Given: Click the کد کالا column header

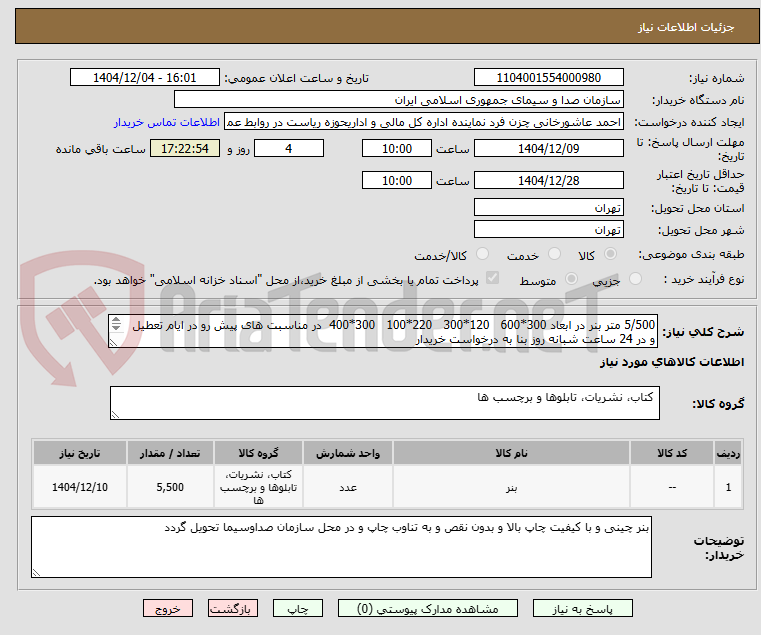Looking at the screenshot, I should (672, 453).
